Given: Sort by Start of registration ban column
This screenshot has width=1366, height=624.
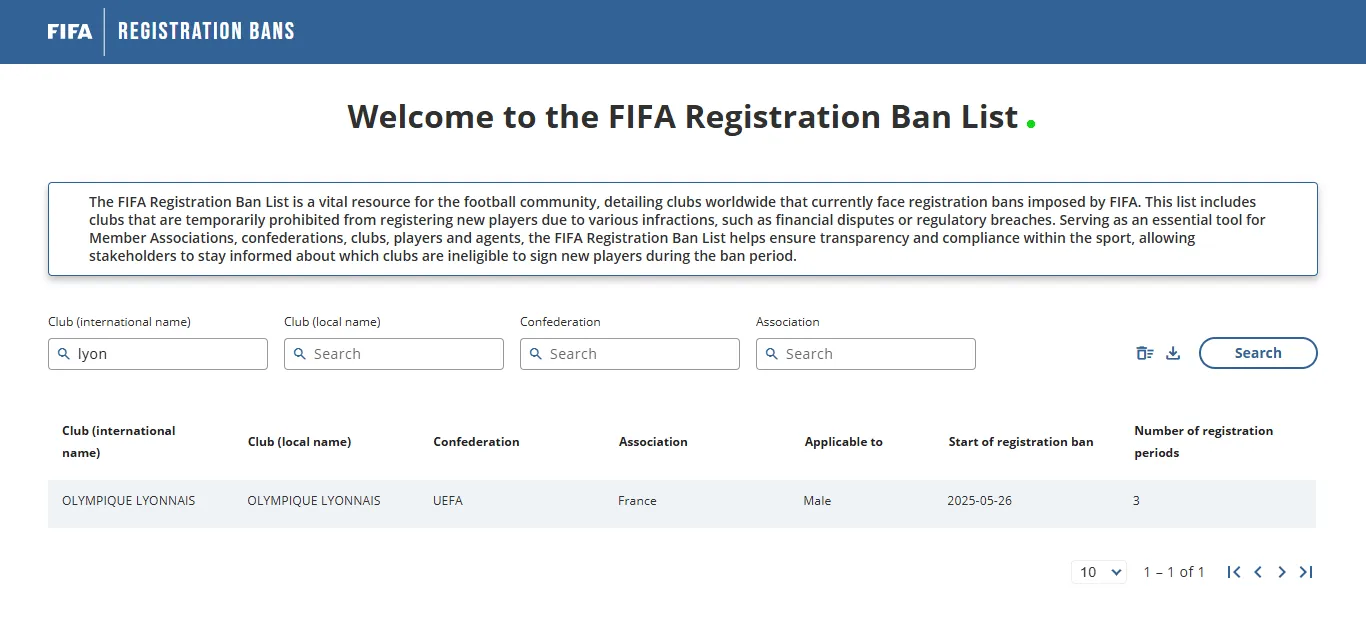Looking at the screenshot, I should point(1021,442).
